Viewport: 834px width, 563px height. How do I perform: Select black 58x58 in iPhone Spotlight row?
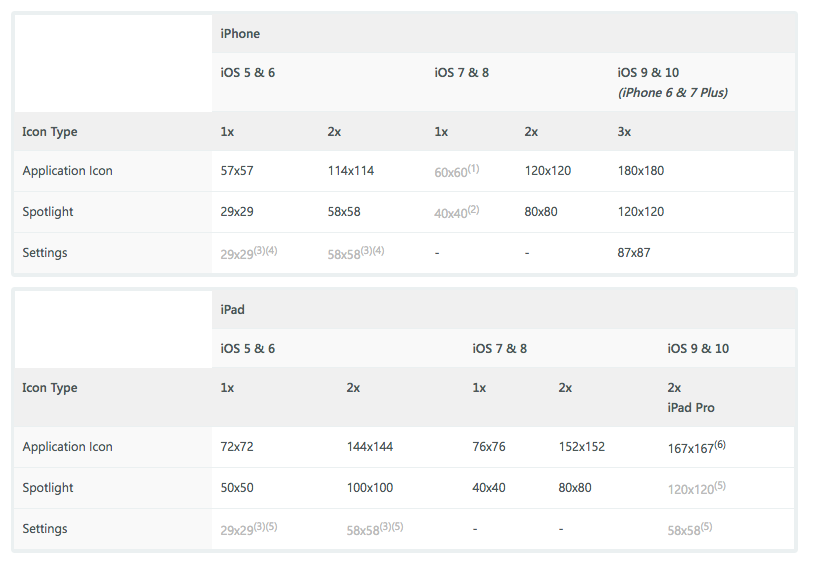pos(344,212)
